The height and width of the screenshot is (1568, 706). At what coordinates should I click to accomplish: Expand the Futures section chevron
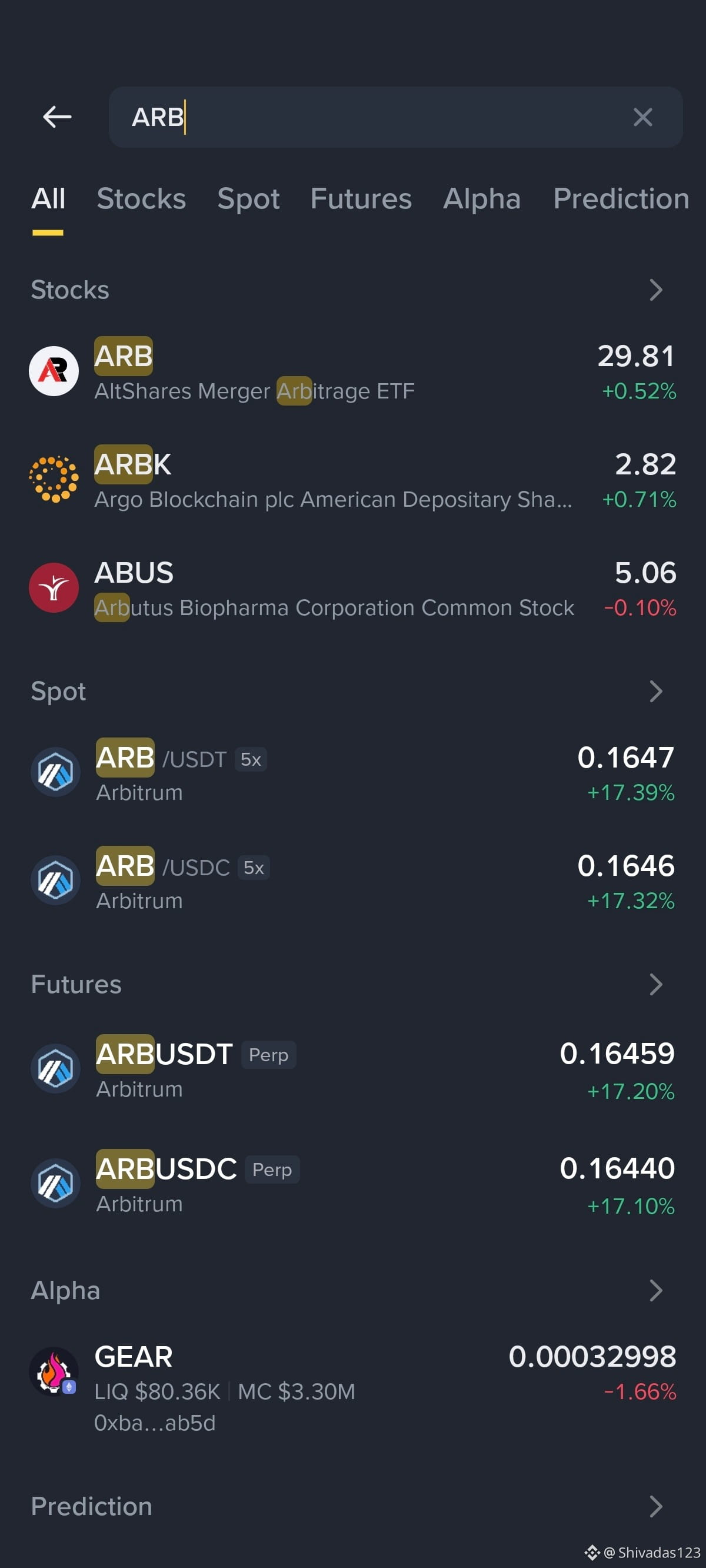[x=655, y=985]
